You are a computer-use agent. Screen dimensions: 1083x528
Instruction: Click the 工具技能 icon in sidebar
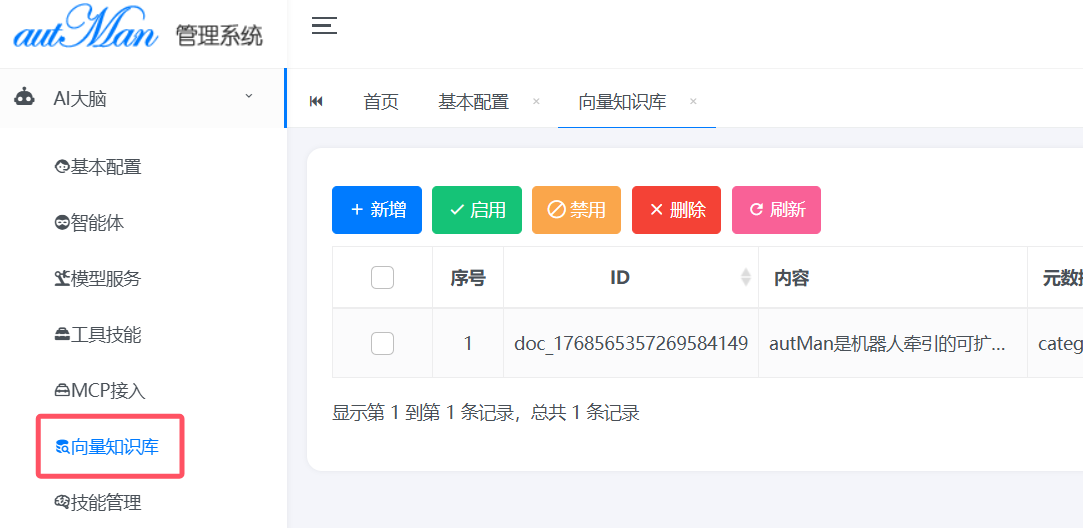point(62,334)
